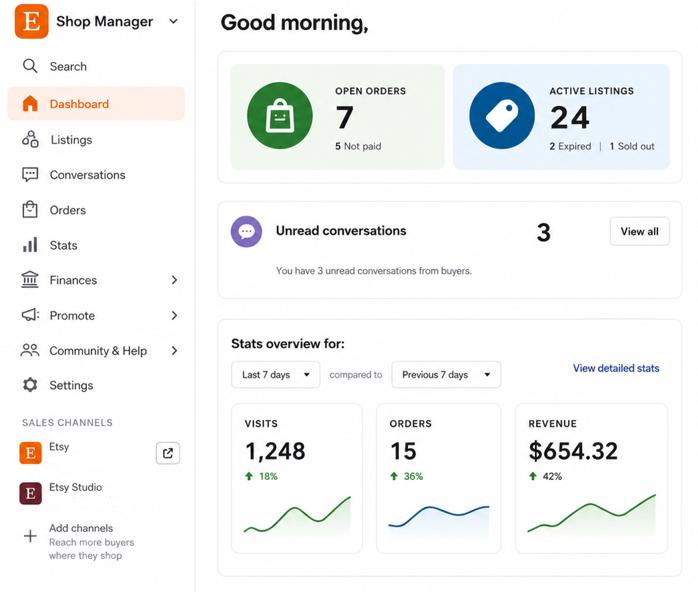Click the Active Listings count 24

click(x=570, y=118)
